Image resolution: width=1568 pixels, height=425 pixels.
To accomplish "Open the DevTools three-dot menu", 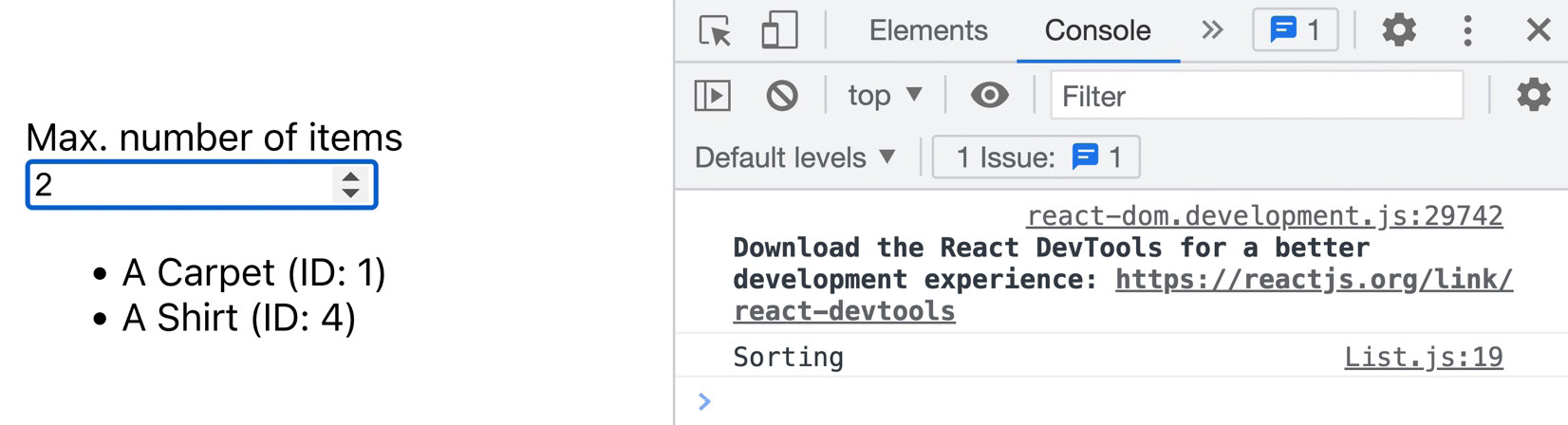I will [x=1467, y=30].
